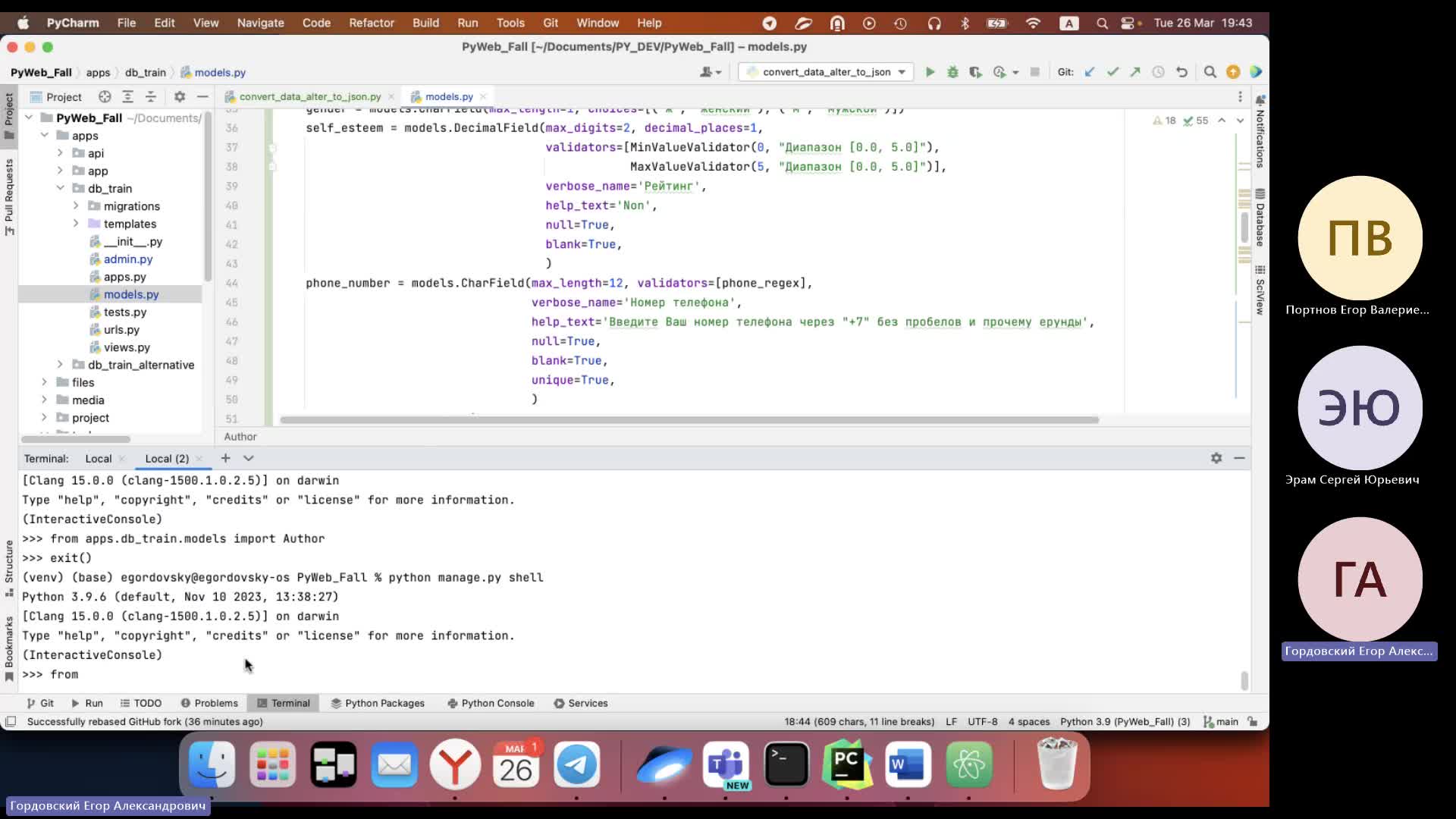Show Git history clock icon
The image size is (1456, 819).
[1158, 72]
